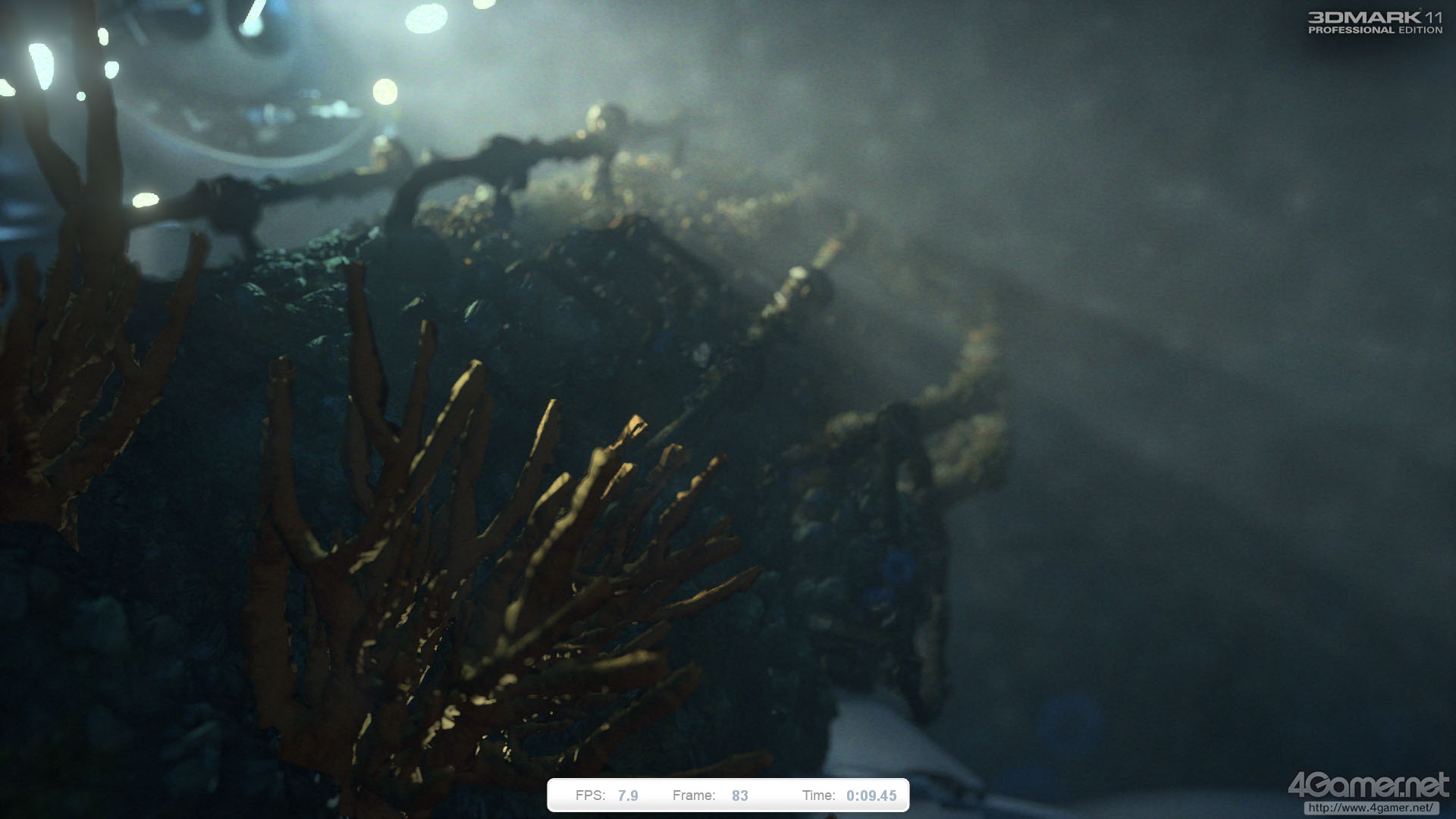
Task: Click the white benchmark status bar background
Action: (x=773, y=795)
